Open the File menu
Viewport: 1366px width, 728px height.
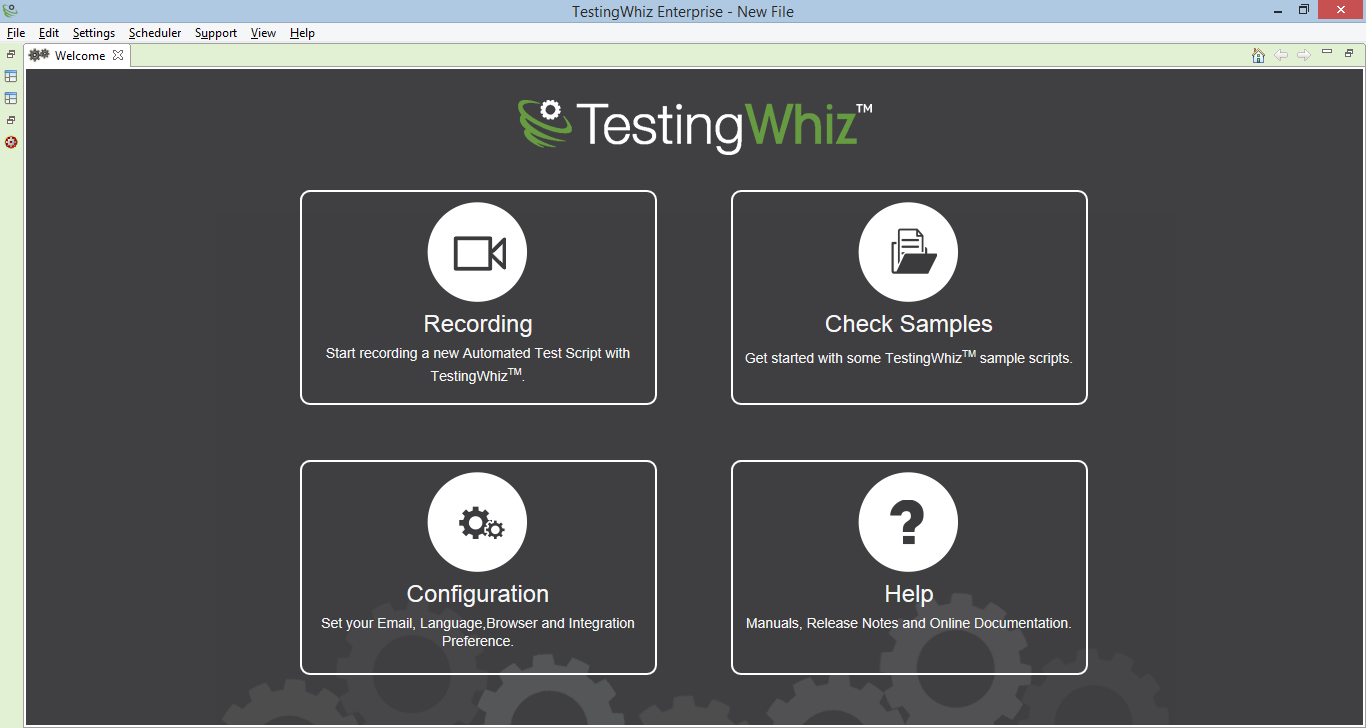16,33
